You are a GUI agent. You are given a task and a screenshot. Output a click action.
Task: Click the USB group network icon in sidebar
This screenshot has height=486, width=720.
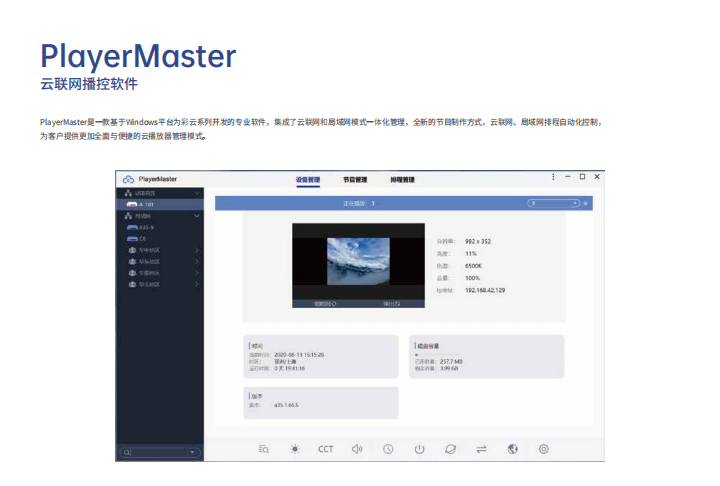pyautogui.click(x=128, y=193)
